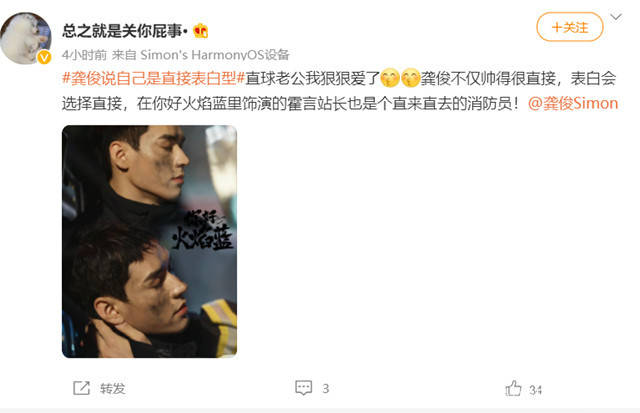Click the post body text
The width and height of the screenshot is (640, 413).
coord(340,91)
